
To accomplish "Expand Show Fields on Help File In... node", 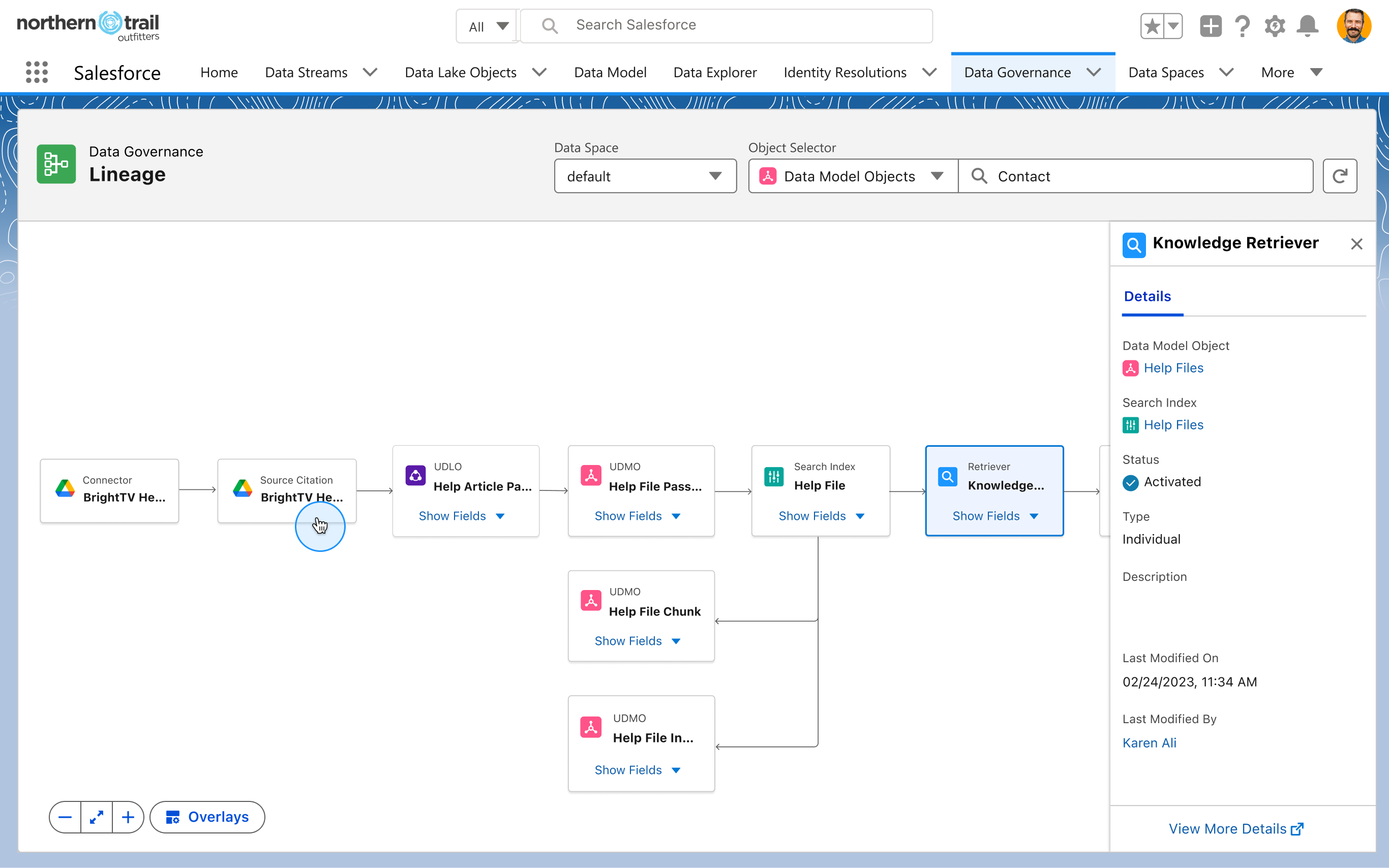I will [638, 770].
